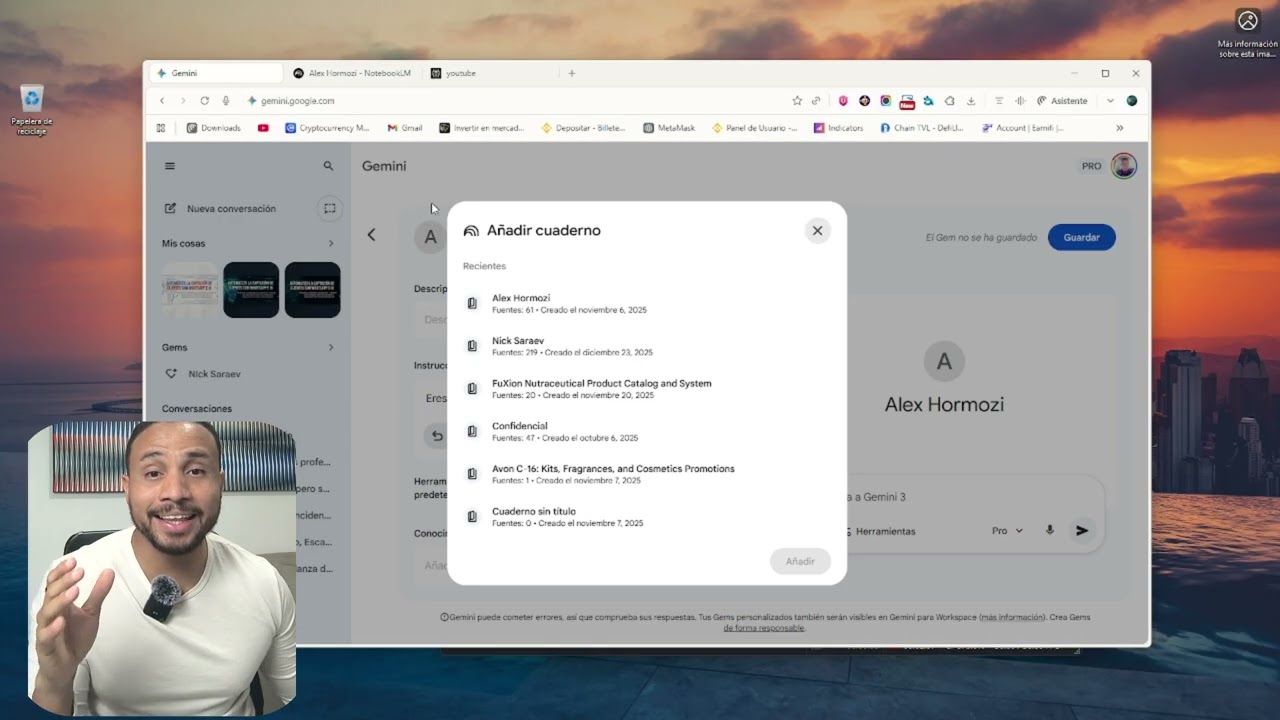This screenshot has width=1280, height=720.
Task: Expand the Mis cosas section
Action: pyautogui.click(x=331, y=243)
